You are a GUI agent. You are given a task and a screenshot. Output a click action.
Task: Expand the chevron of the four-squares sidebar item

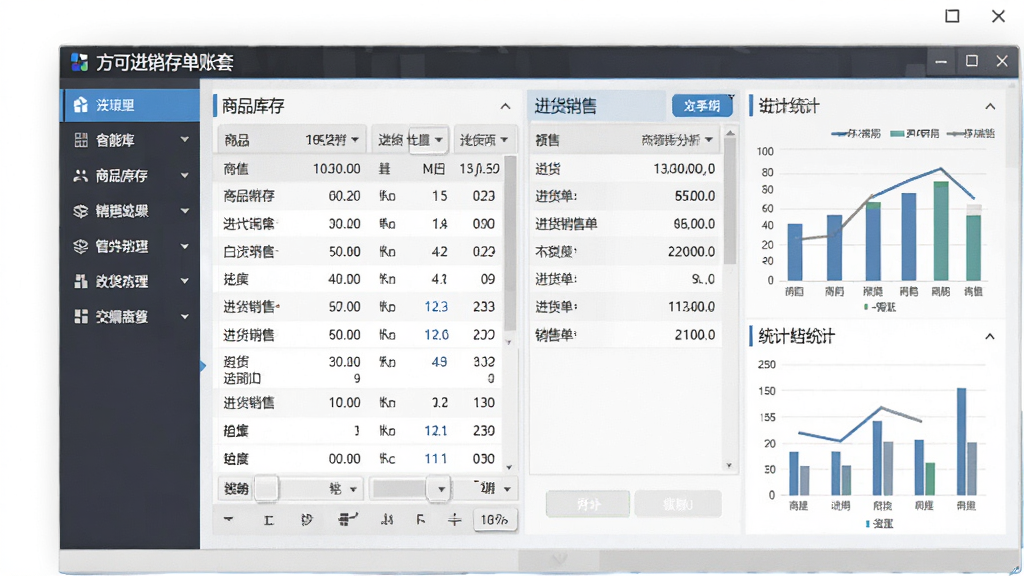pyautogui.click(x=185, y=316)
